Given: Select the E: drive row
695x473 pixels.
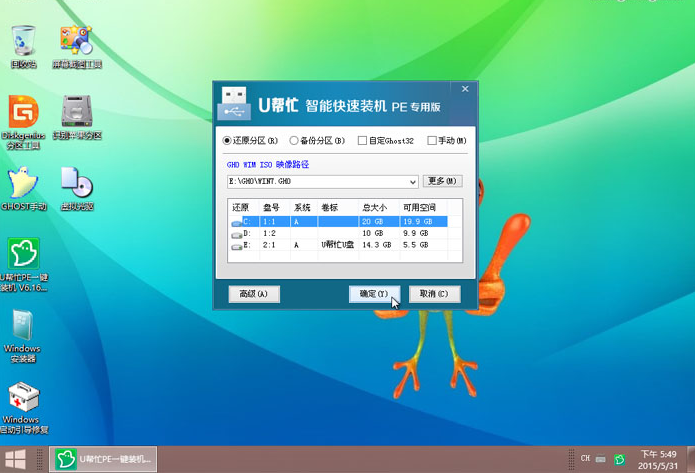Looking at the screenshot, I should pyautogui.click(x=339, y=245).
